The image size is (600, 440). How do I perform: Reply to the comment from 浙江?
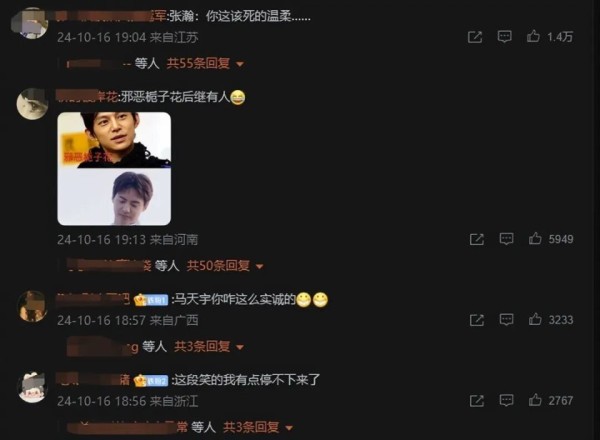pyautogui.click(x=506, y=401)
